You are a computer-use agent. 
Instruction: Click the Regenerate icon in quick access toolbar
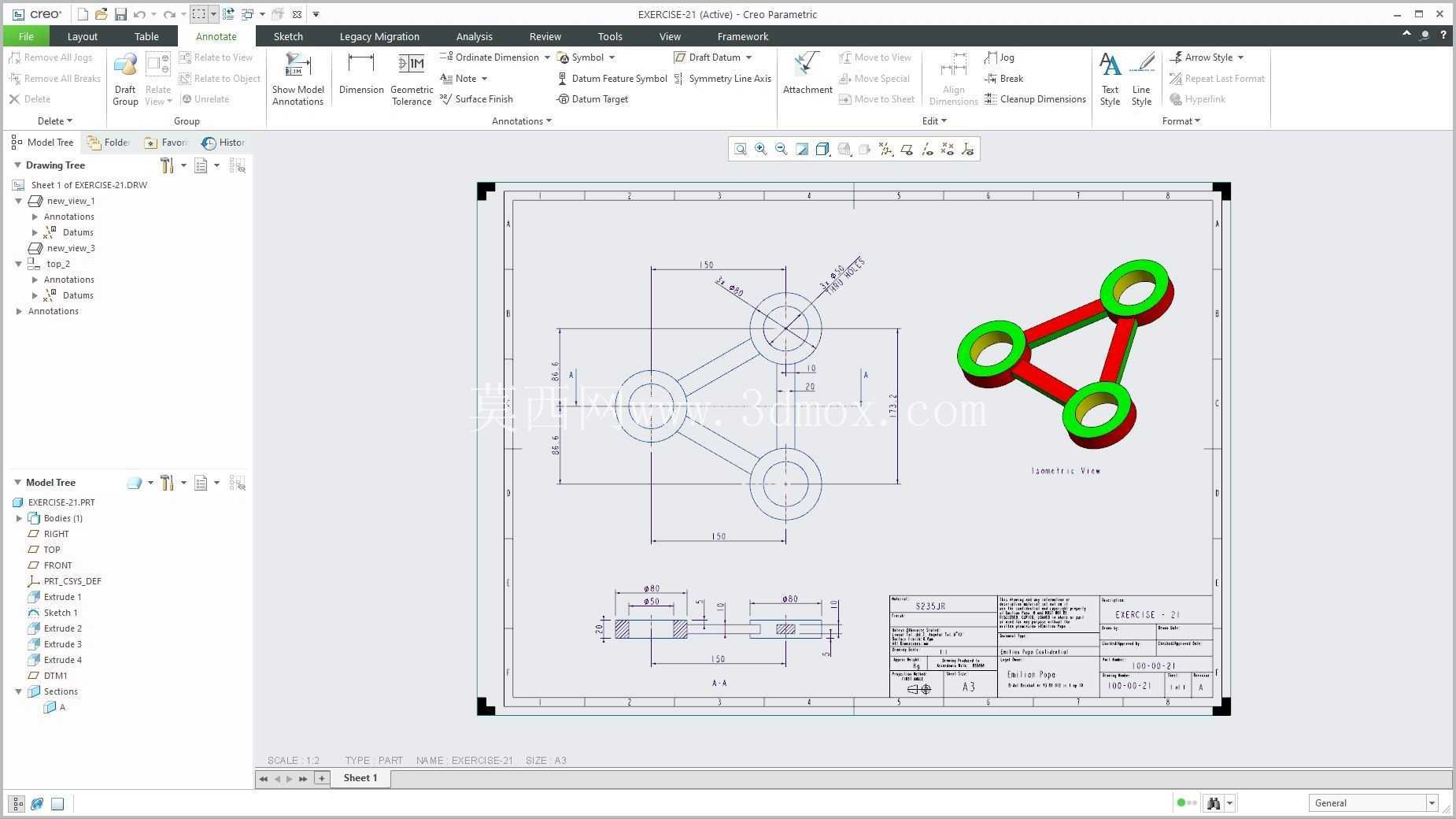click(x=228, y=14)
